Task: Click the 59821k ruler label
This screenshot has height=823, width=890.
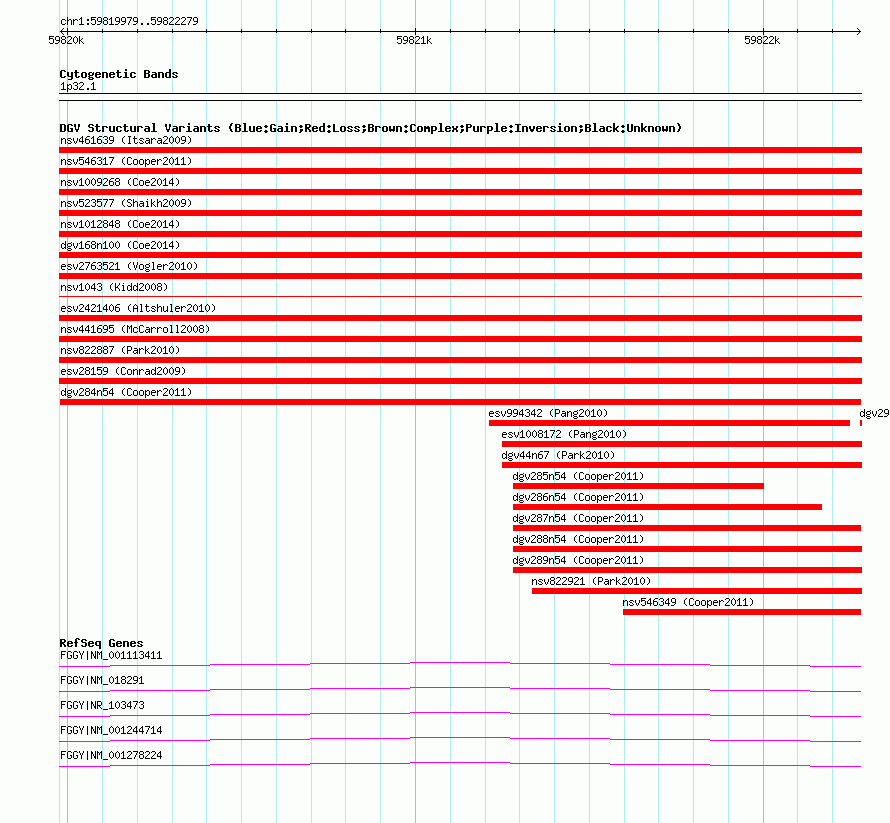Action: (414, 40)
